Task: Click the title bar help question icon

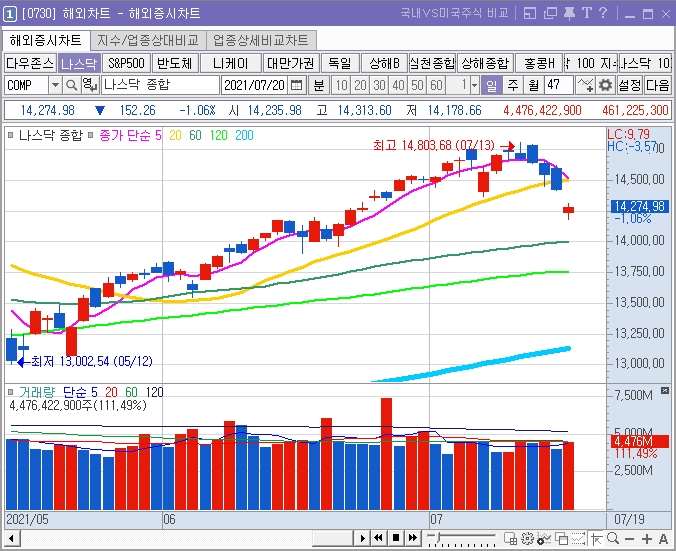Action: [603, 13]
